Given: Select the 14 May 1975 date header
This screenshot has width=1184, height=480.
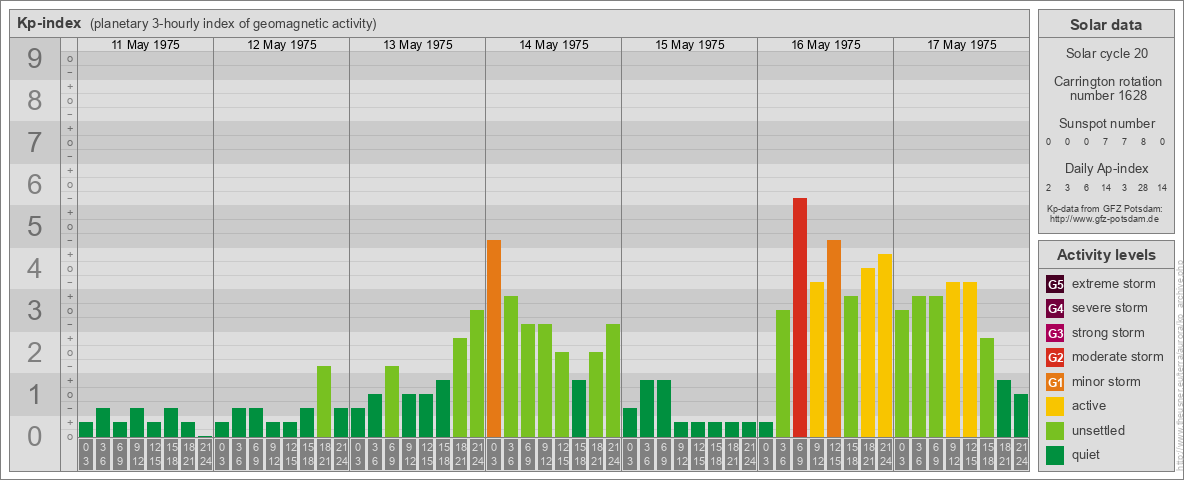Looking at the screenshot, I should tap(553, 45).
